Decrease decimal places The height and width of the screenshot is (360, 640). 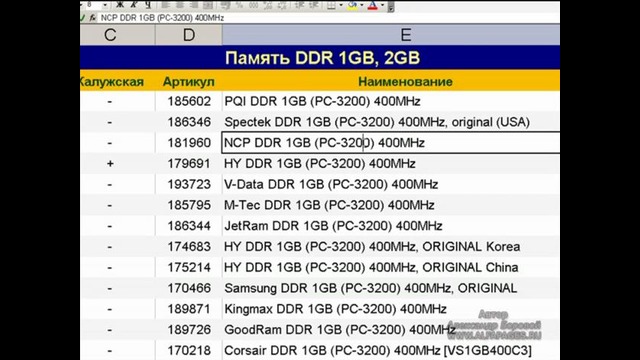pos(282,4)
